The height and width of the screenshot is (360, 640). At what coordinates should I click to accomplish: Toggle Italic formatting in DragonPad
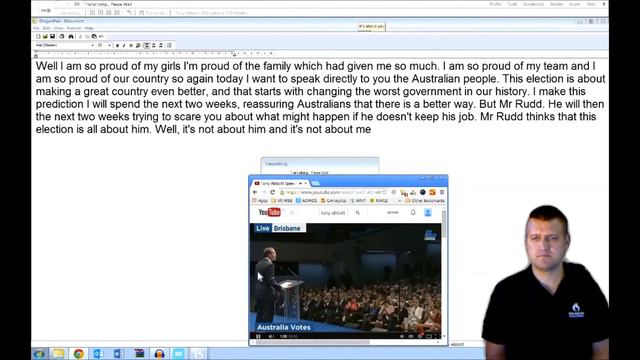pyautogui.click(x=124, y=45)
